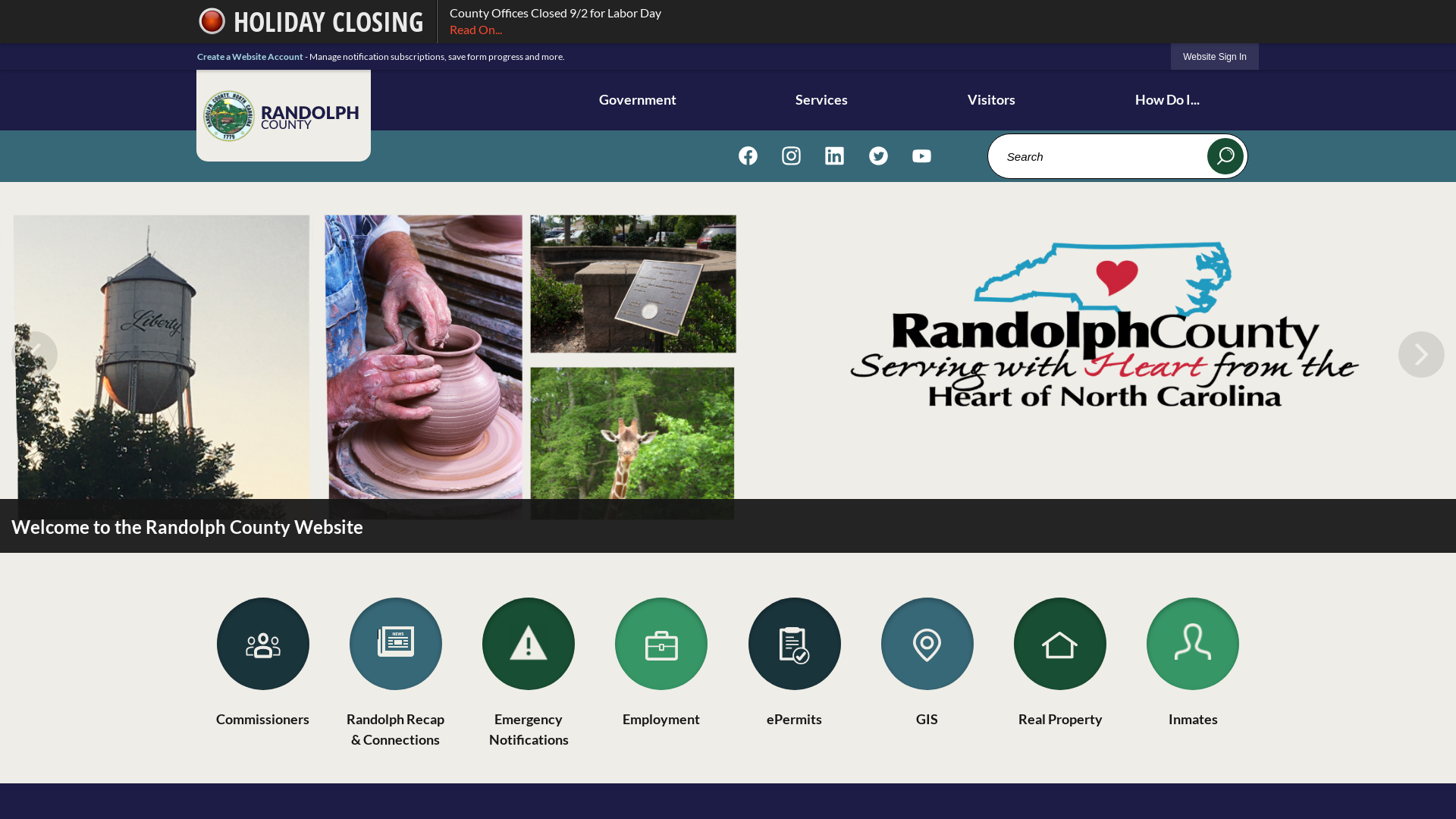Click the Employment icon
Image resolution: width=1456 pixels, height=819 pixels.
(661, 643)
